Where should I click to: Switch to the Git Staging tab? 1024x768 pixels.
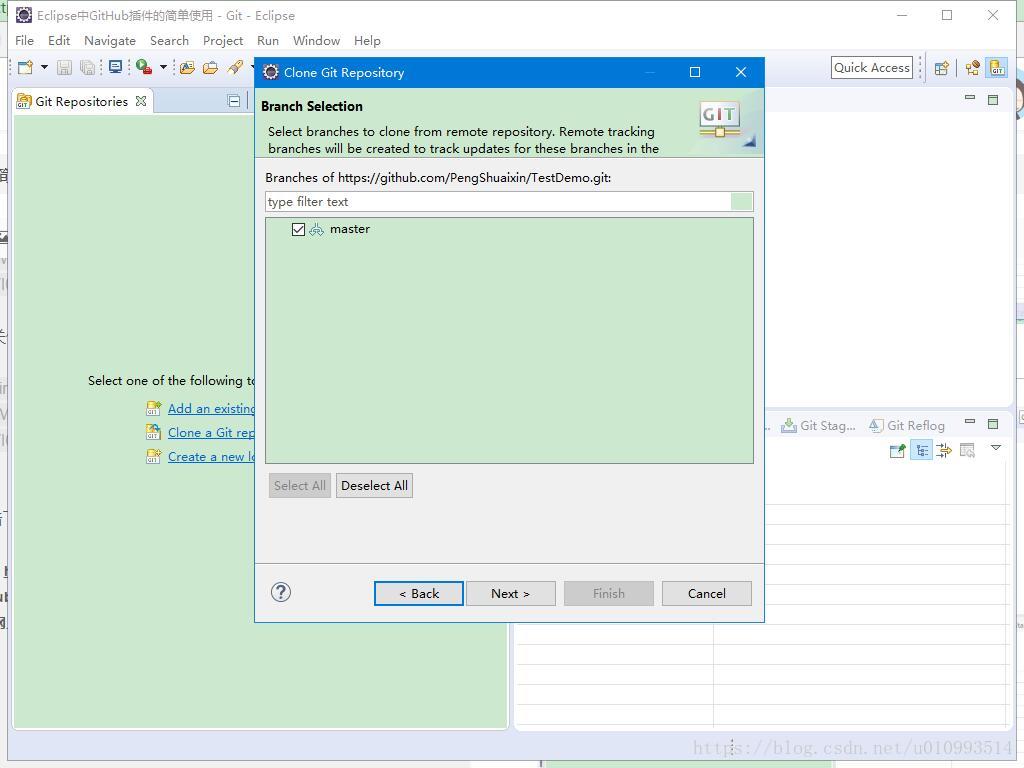pos(818,426)
